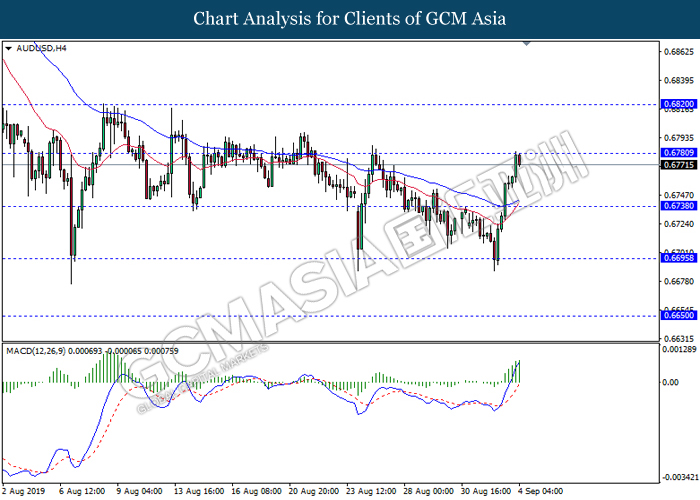Click the -0.003421 MACD scale value
Image resolution: width=700 pixels, height=500 pixels.
pyautogui.click(x=678, y=477)
